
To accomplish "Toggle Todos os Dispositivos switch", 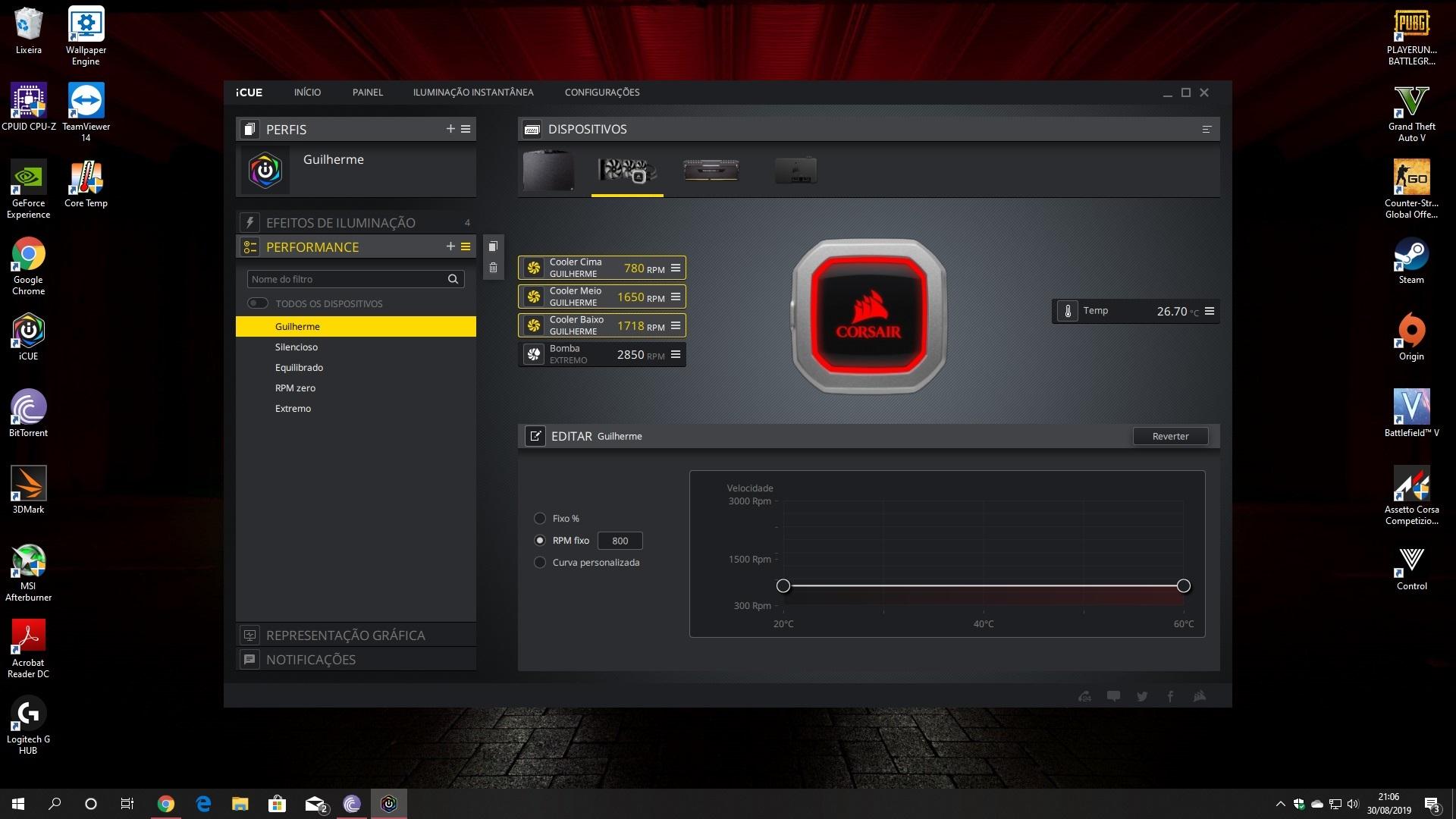I will 258,303.
